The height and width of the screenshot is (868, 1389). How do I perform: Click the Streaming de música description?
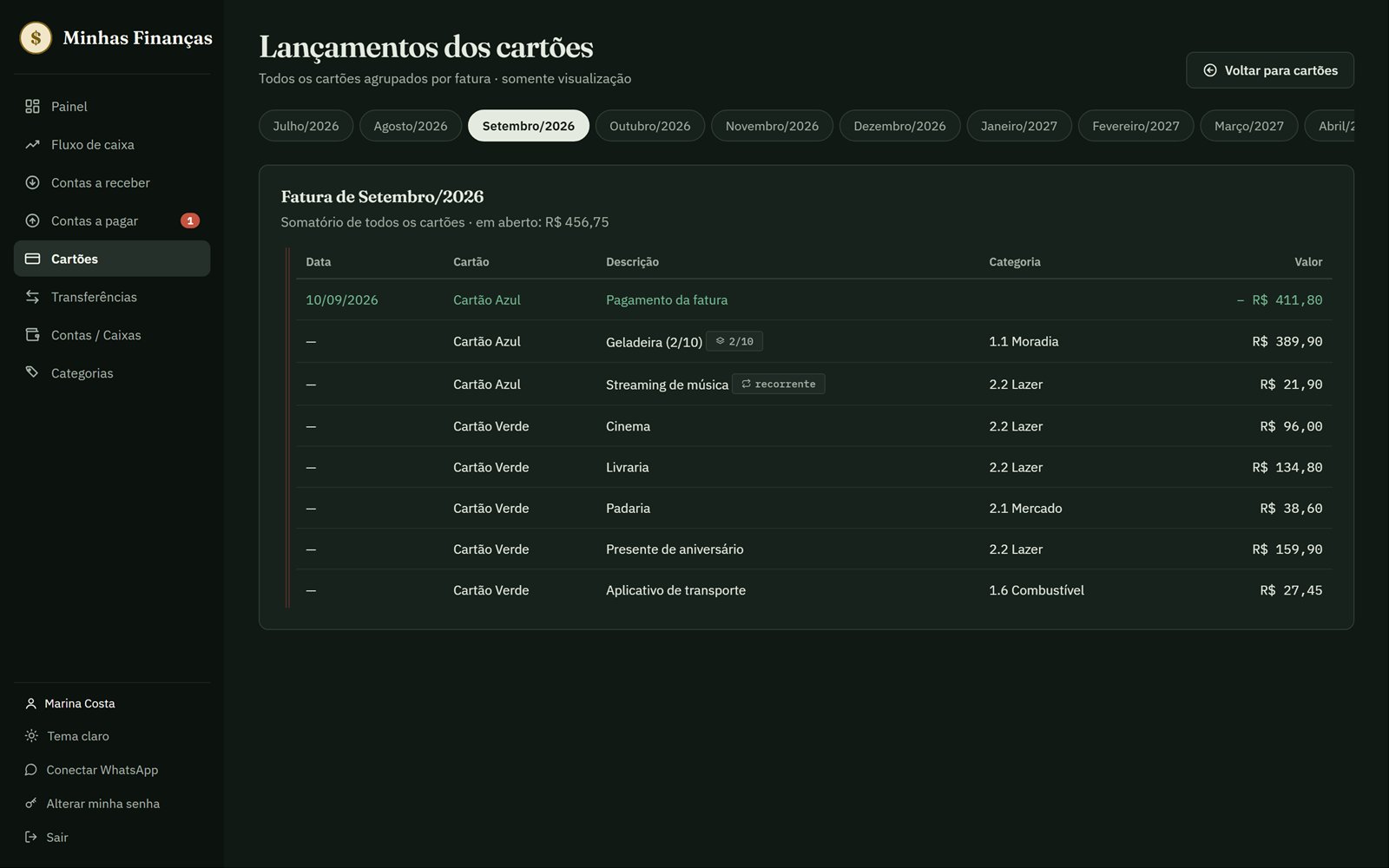[667, 385]
